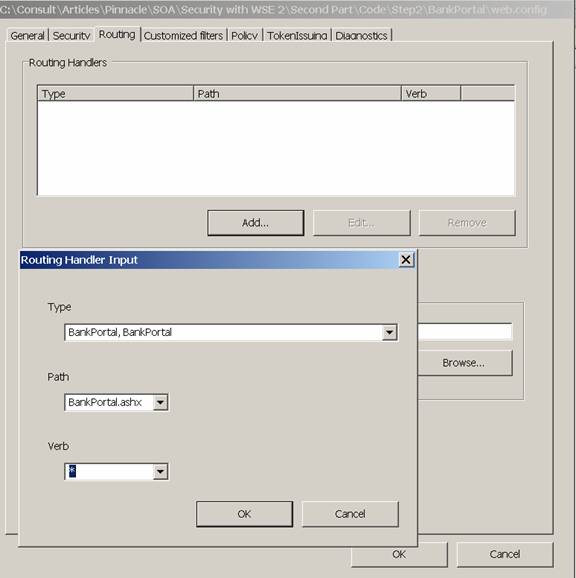Select the Path column header
The height and width of the screenshot is (578, 576).
[297, 94]
